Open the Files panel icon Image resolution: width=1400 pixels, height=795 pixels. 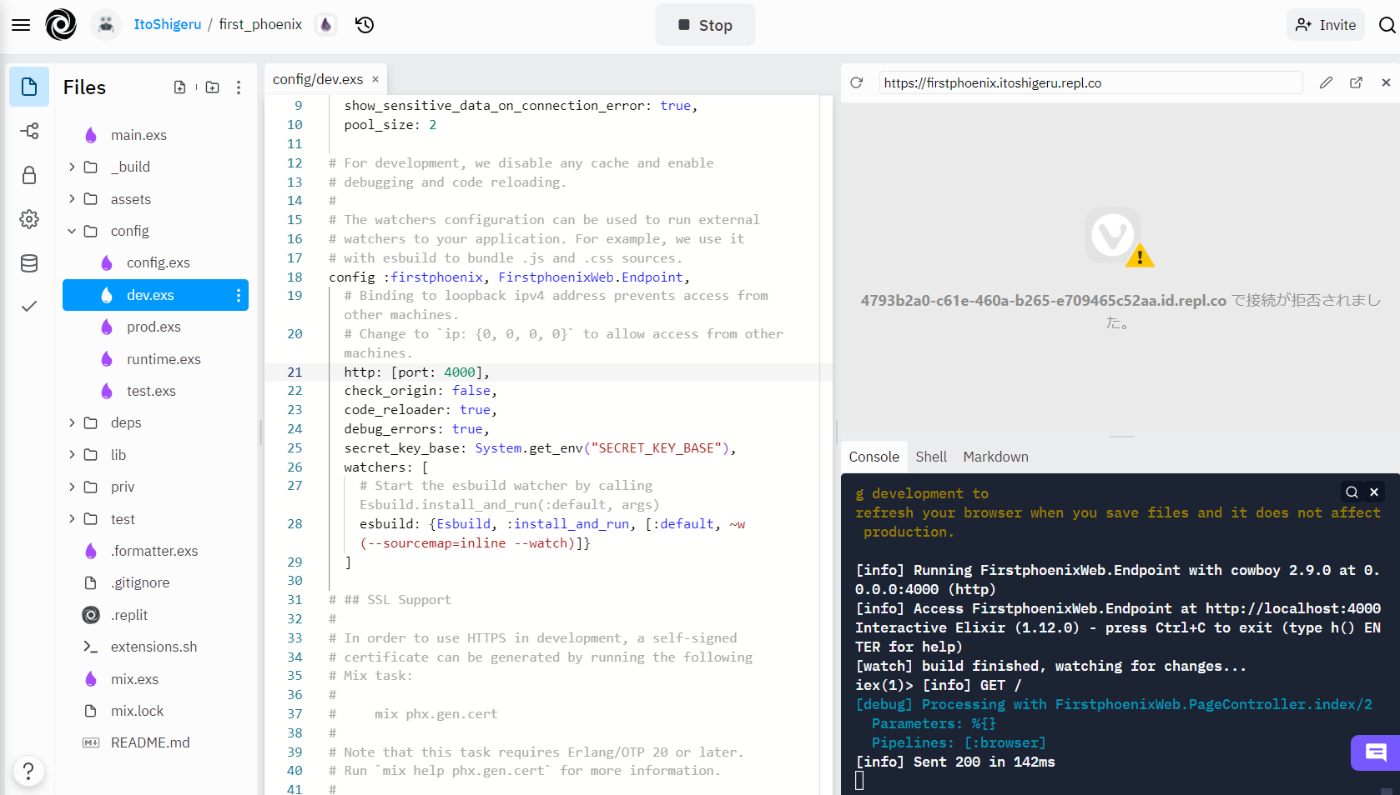tap(28, 87)
